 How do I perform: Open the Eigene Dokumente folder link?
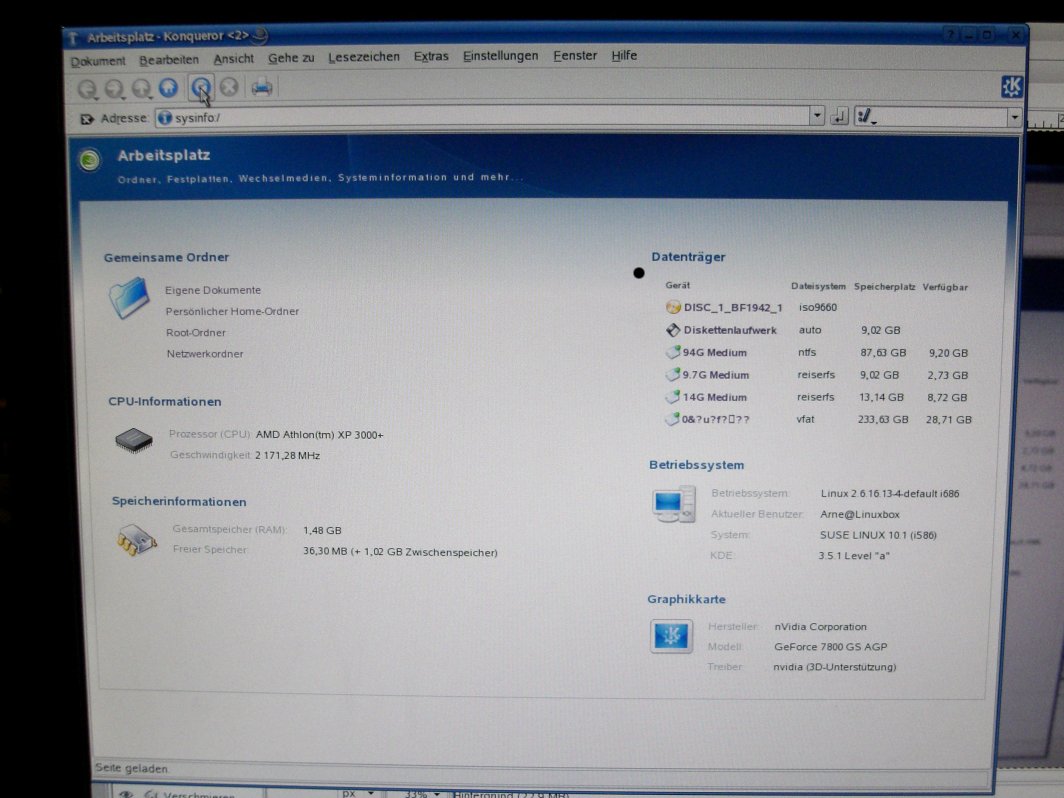(213, 290)
